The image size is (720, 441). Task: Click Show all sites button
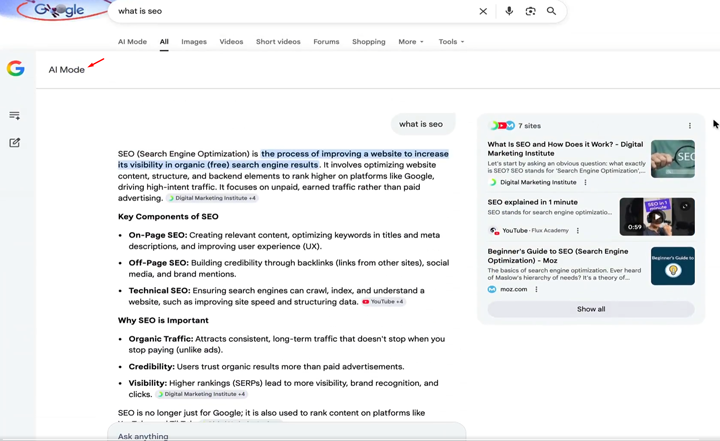coord(591,309)
